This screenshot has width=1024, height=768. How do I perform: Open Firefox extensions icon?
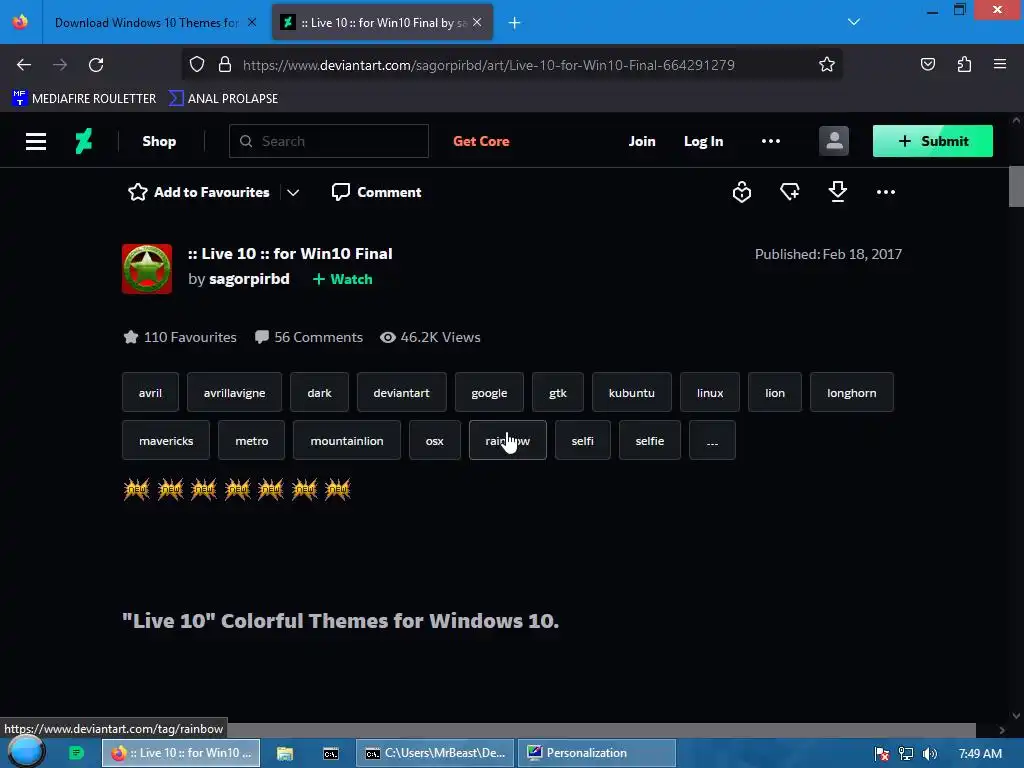click(964, 64)
